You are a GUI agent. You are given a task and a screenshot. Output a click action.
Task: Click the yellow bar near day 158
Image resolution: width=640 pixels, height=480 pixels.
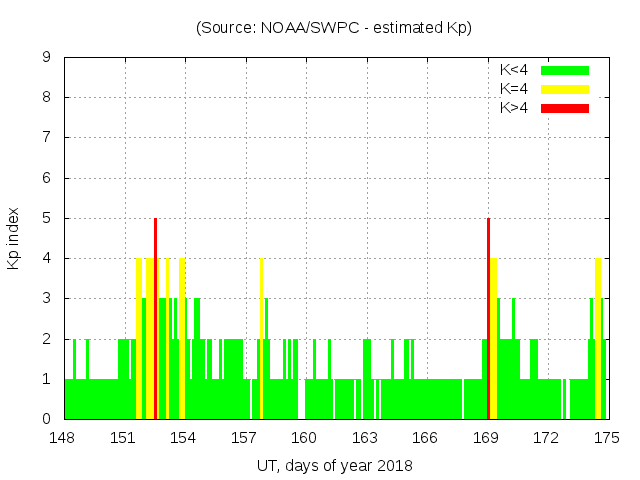coord(261,340)
